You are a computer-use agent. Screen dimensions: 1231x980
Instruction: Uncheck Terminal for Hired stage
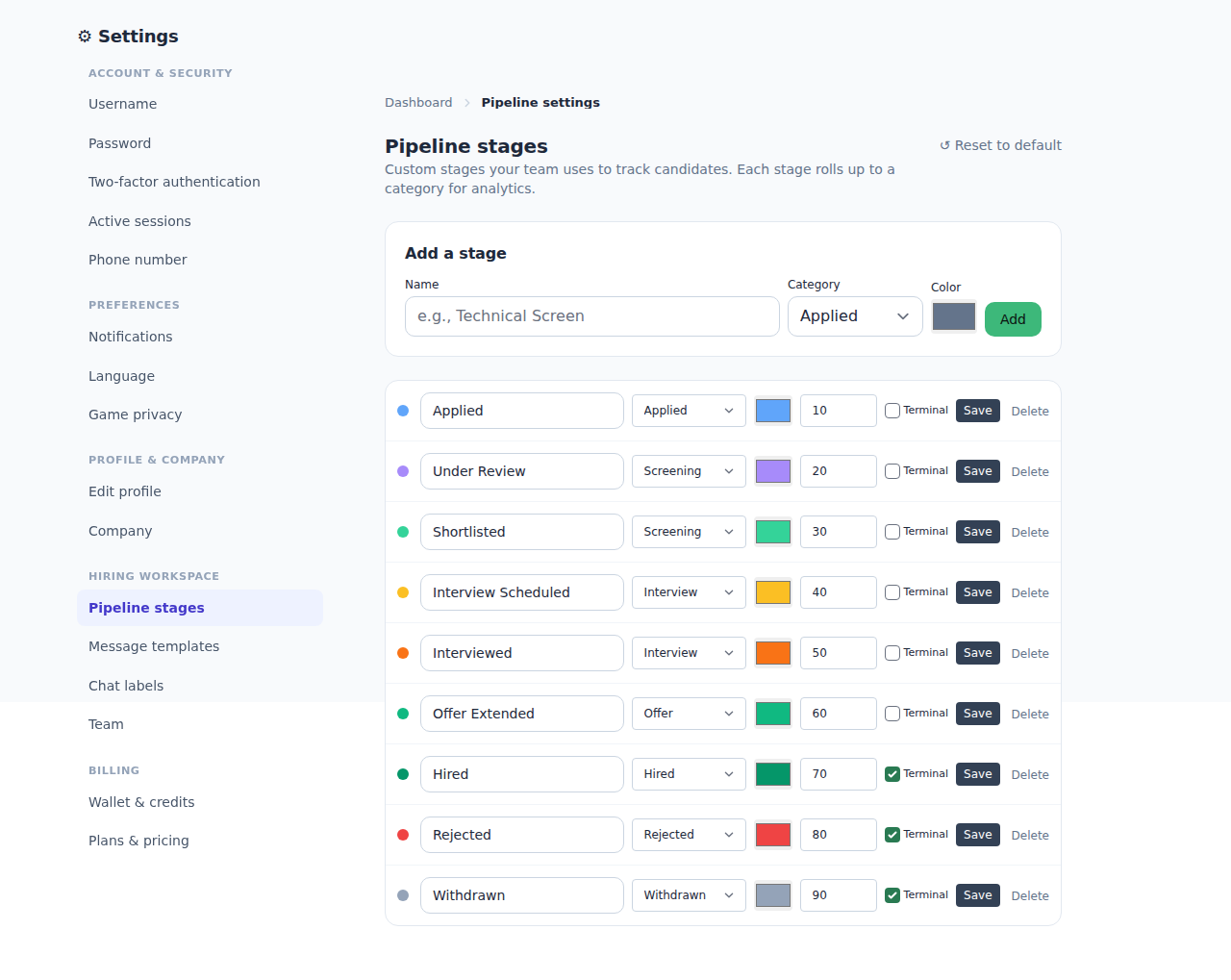[x=892, y=774]
